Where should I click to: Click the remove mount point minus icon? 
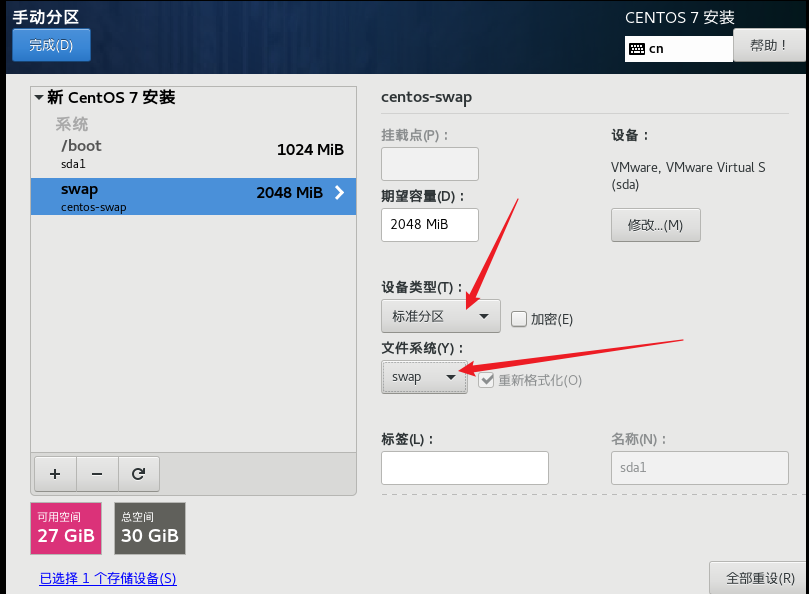coord(97,474)
